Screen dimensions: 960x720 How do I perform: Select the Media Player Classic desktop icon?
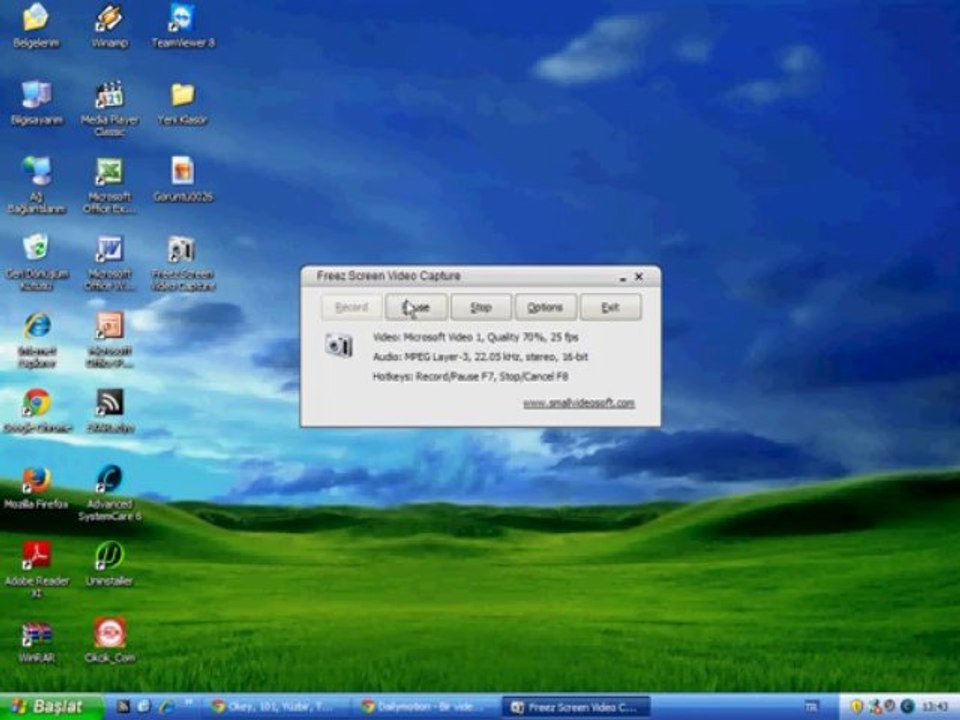tap(110, 108)
